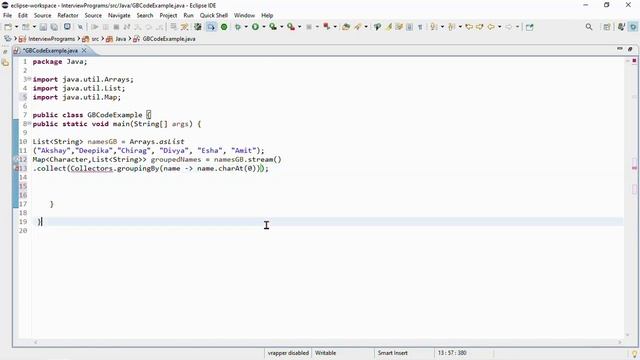Image resolution: width=640 pixels, height=360 pixels.
Task: Click the Back navigation arrow icon
Action: [x=491, y=27]
